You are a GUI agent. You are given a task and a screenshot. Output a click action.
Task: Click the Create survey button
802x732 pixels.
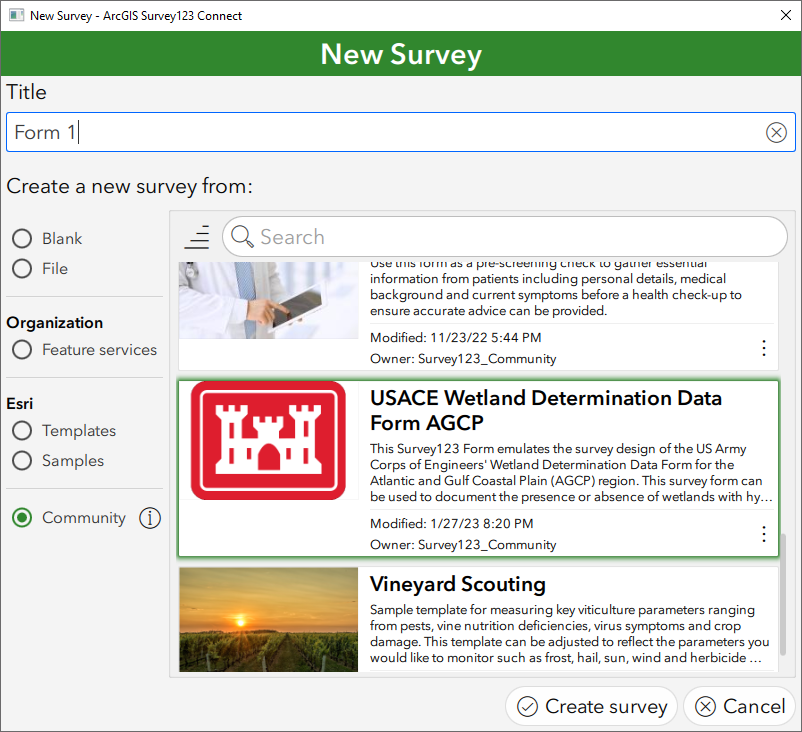tap(591, 706)
